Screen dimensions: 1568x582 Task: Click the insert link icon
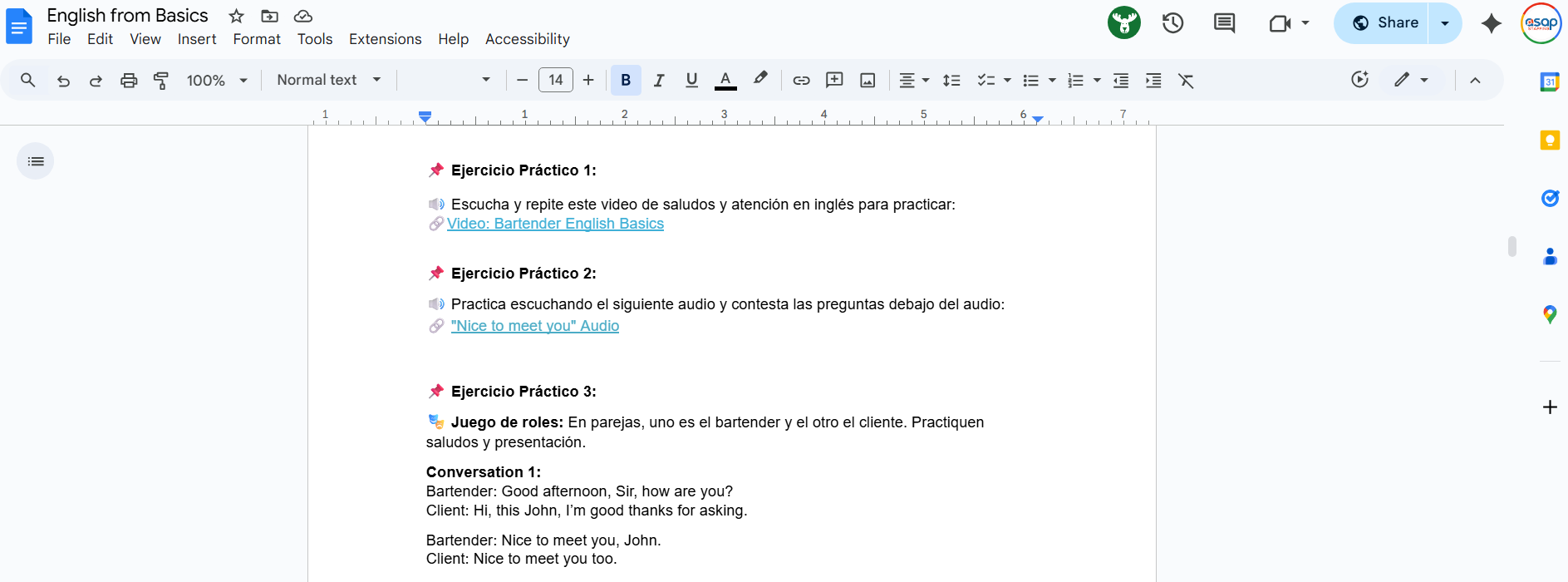click(801, 81)
